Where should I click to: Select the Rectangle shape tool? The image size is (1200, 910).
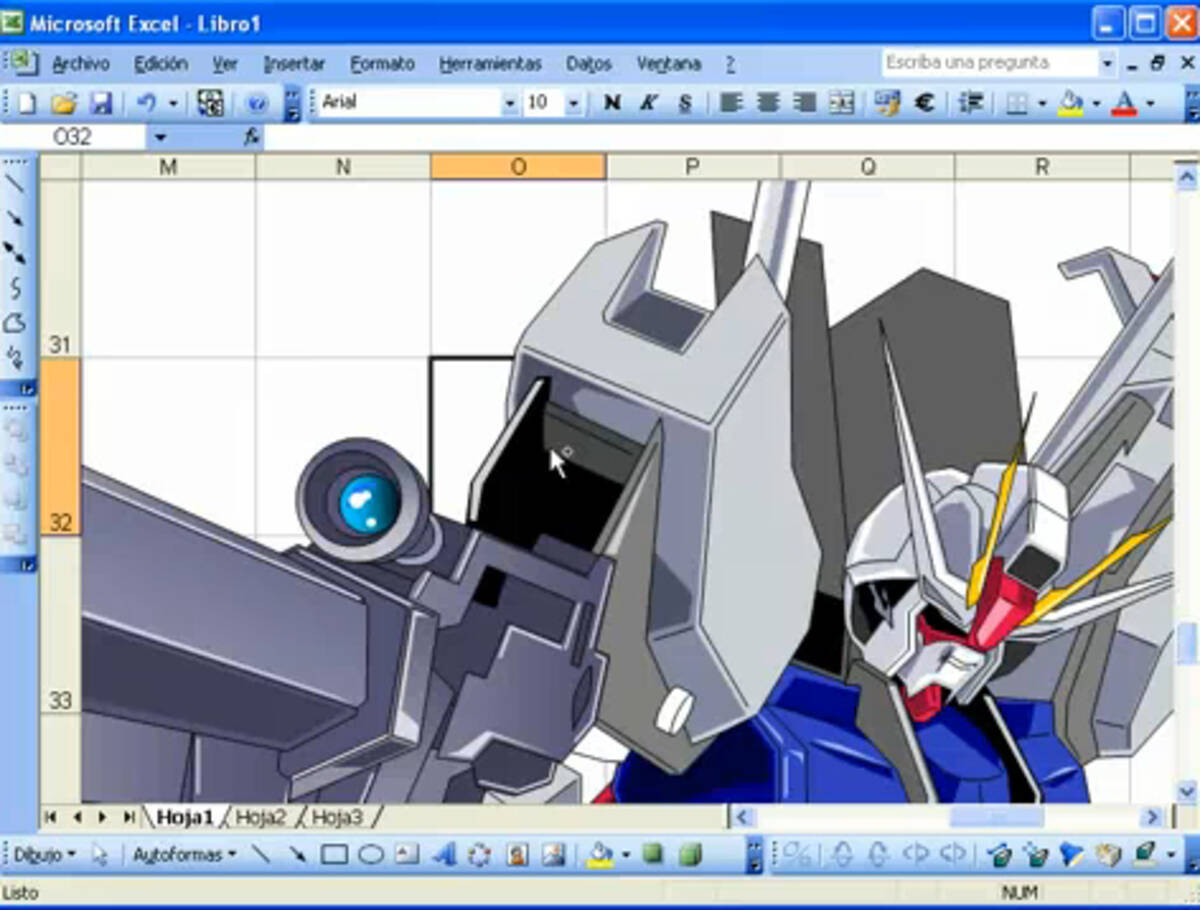(x=334, y=855)
